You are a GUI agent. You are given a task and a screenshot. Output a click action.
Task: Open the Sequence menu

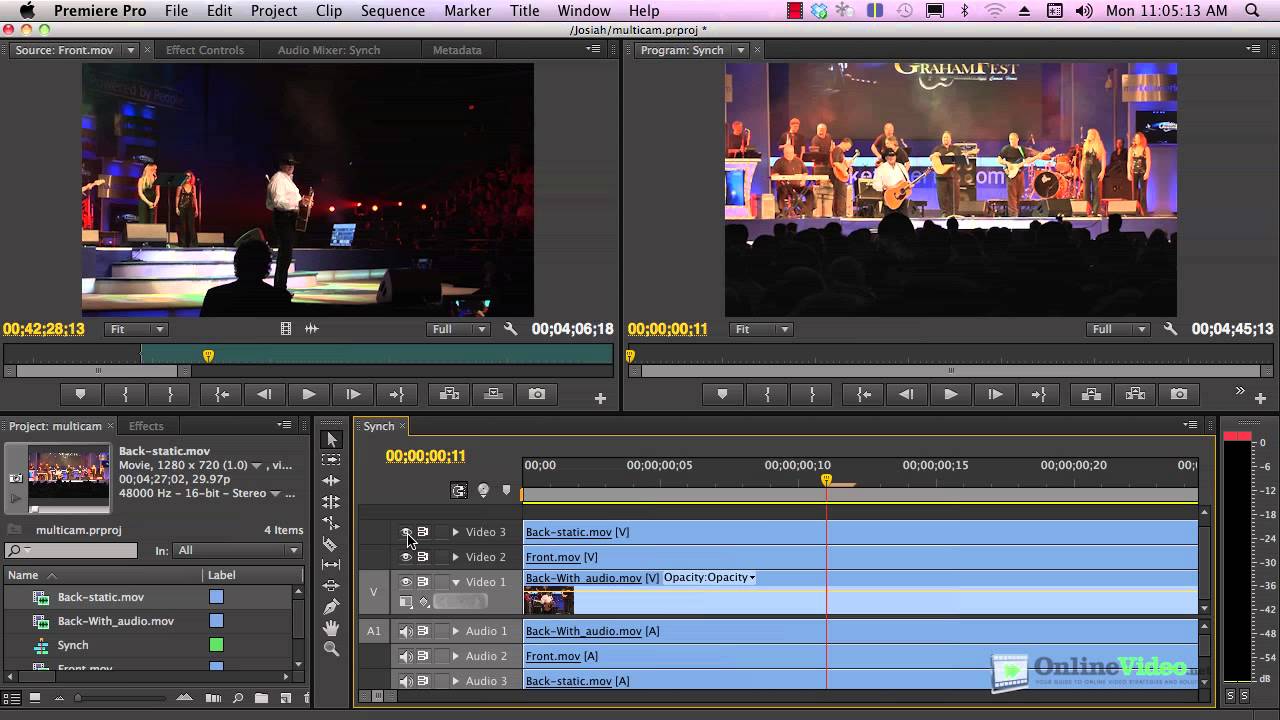pyautogui.click(x=392, y=11)
